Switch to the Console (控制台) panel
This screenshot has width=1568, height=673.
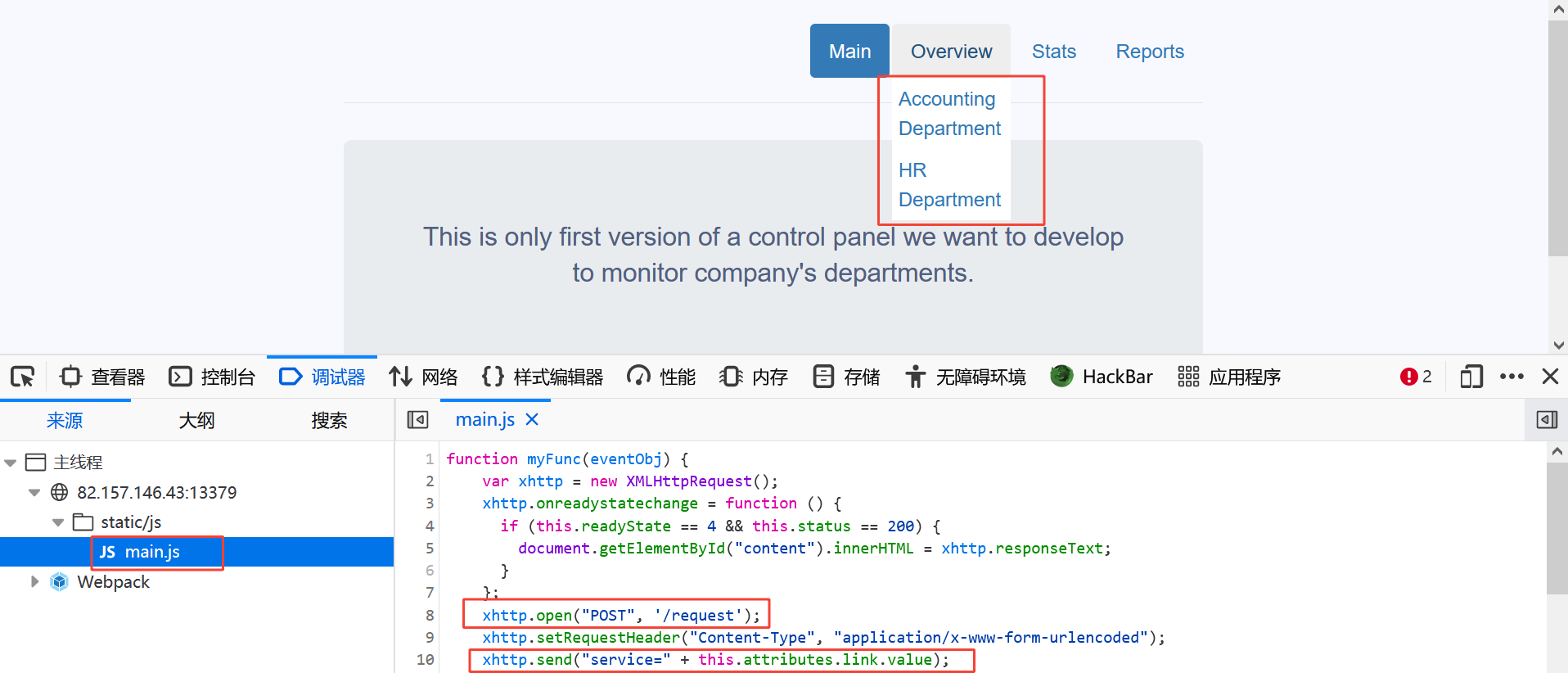coord(212,377)
